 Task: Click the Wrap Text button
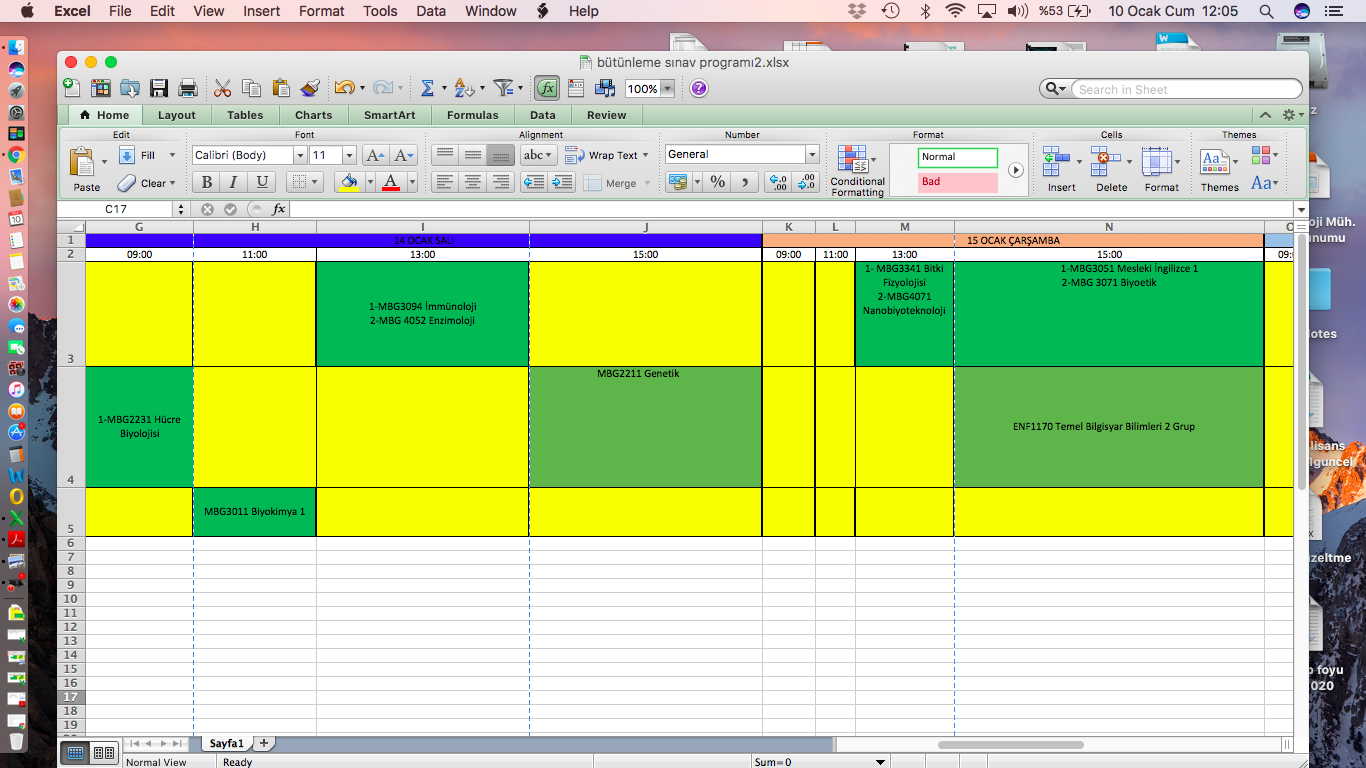(606, 155)
